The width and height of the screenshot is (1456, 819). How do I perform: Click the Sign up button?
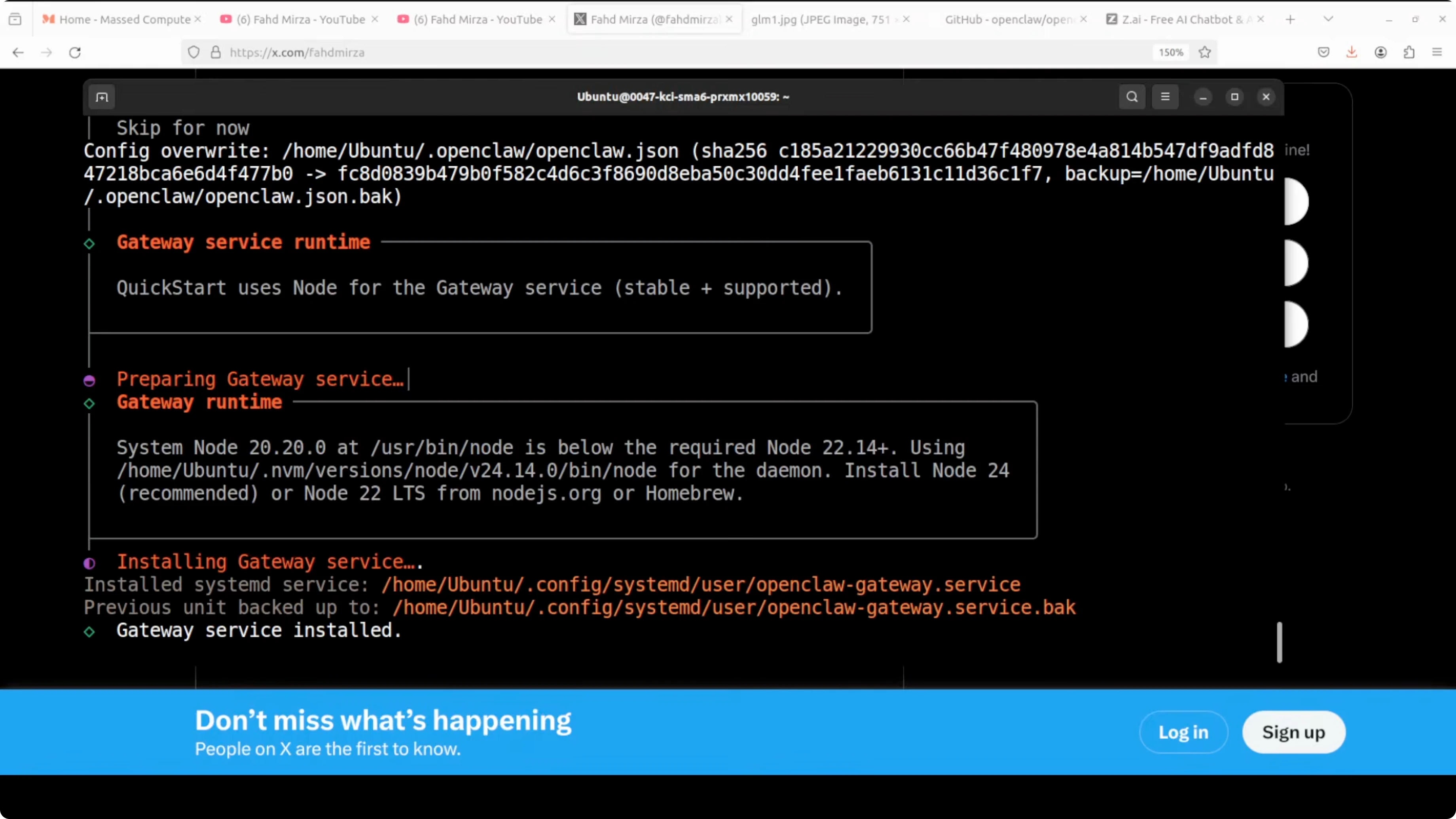point(1294,732)
